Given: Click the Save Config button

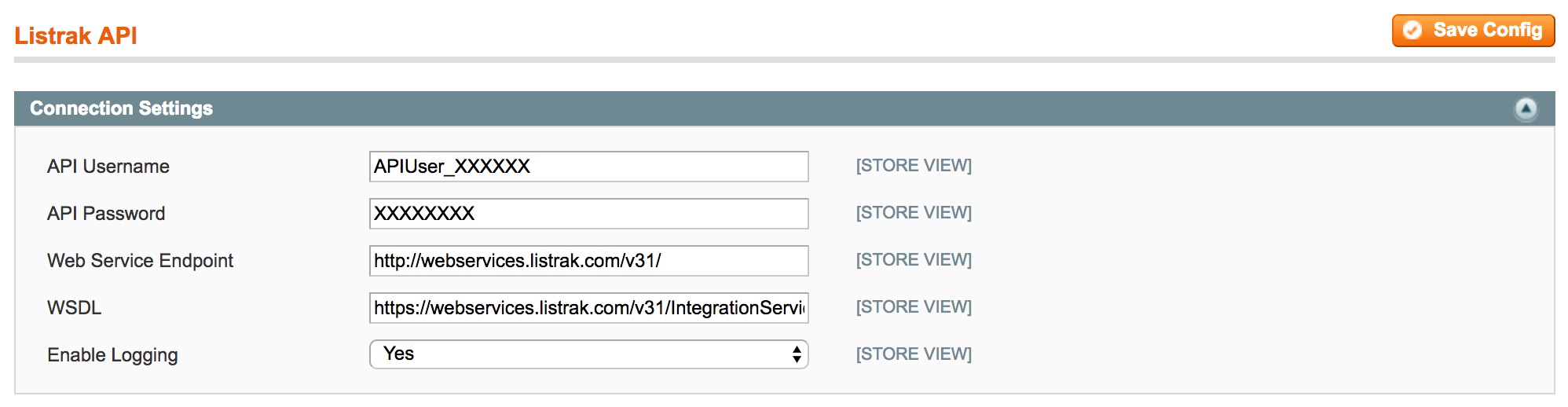Looking at the screenshot, I should tap(1473, 31).
